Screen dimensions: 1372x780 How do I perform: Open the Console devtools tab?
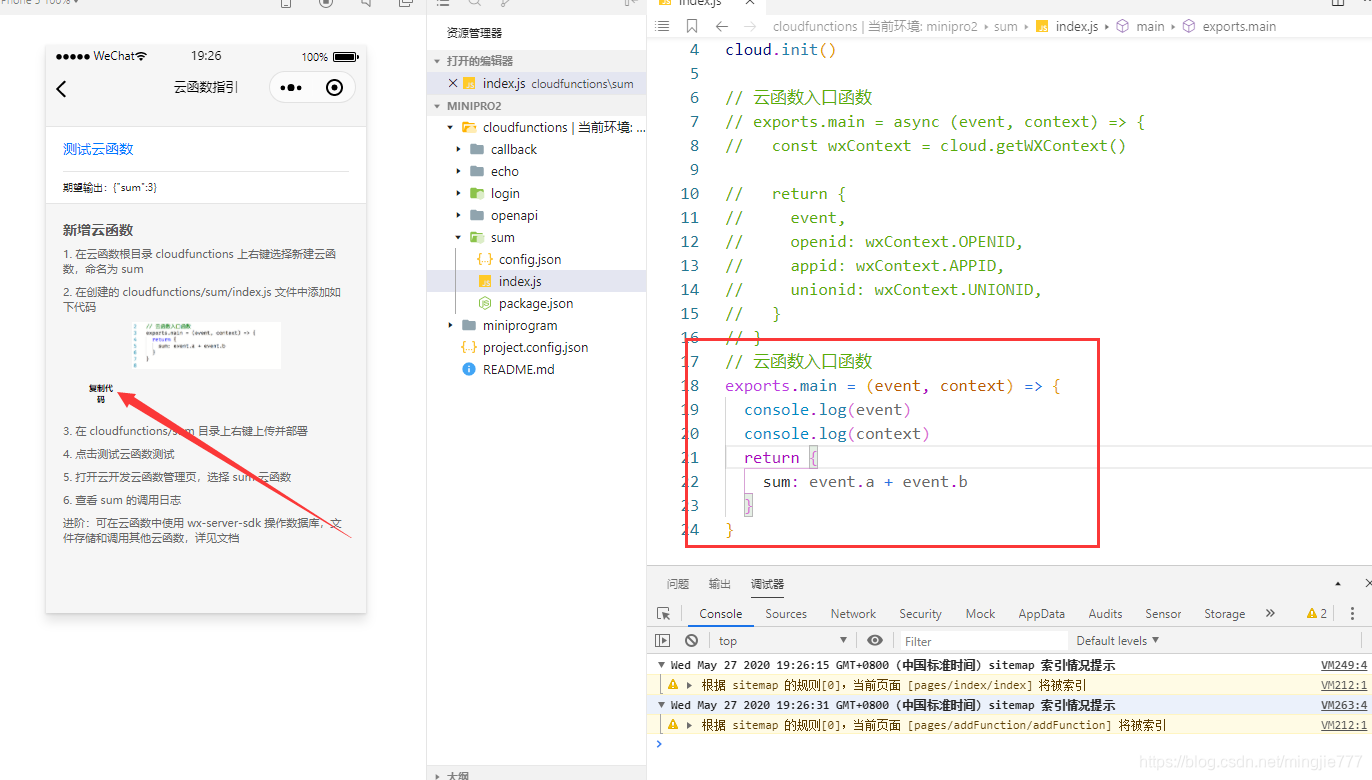721,614
